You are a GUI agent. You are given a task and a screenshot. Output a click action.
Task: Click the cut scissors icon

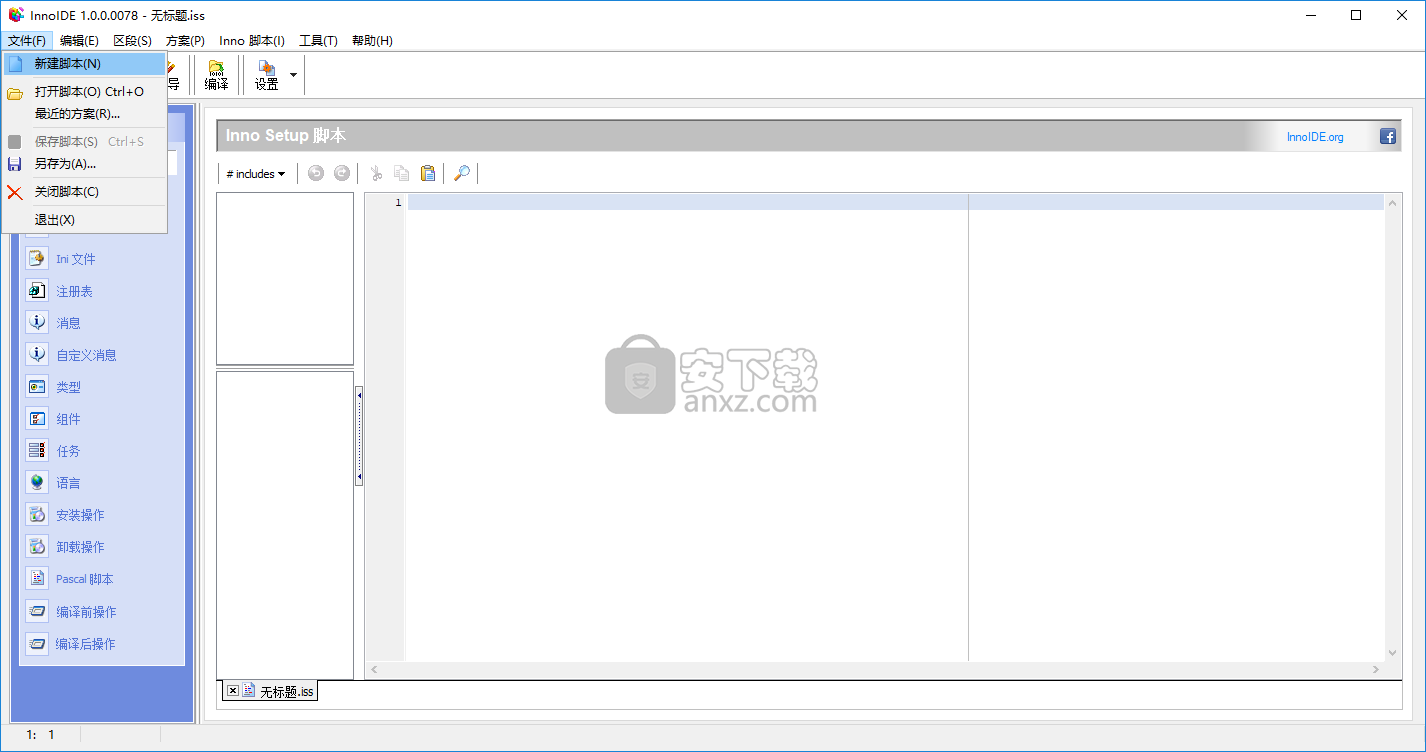[376, 173]
